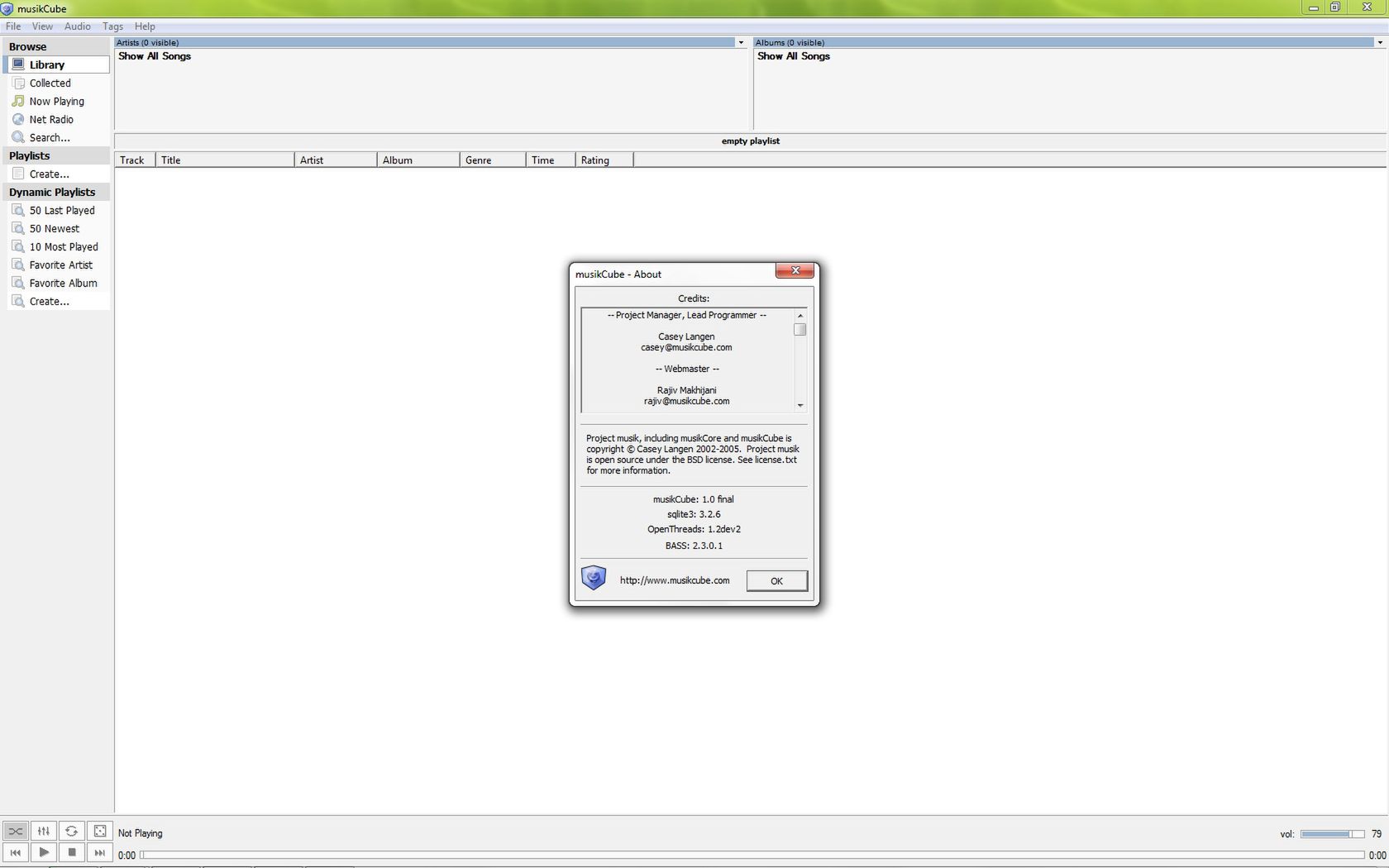This screenshot has height=868, width=1389.
Task: Click 50 Last Played icon
Action: tap(18, 210)
